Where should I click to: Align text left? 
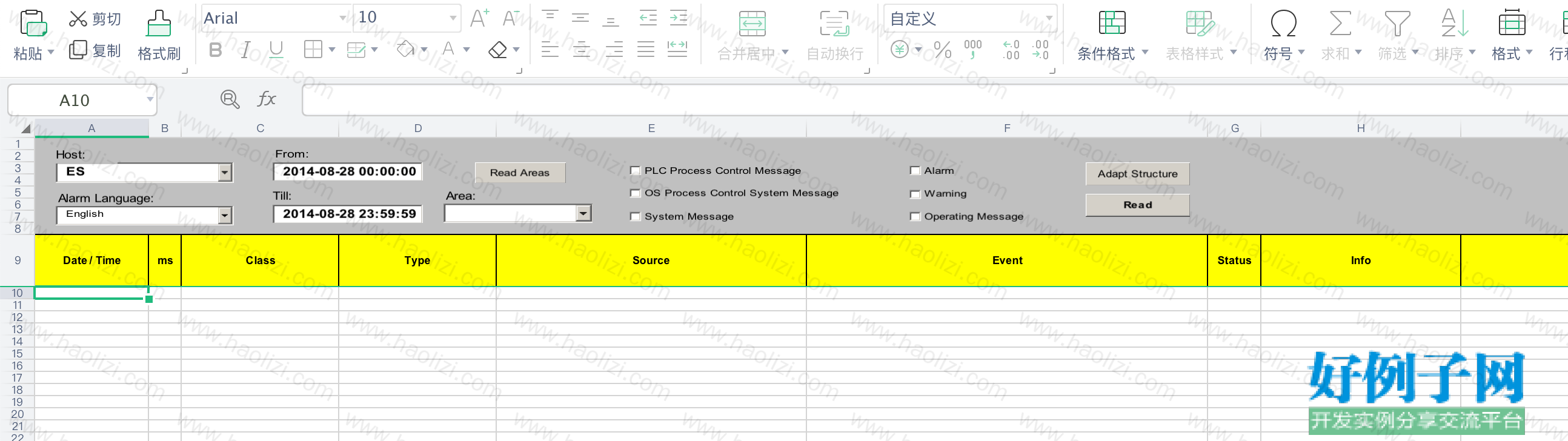[x=550, y=49]
